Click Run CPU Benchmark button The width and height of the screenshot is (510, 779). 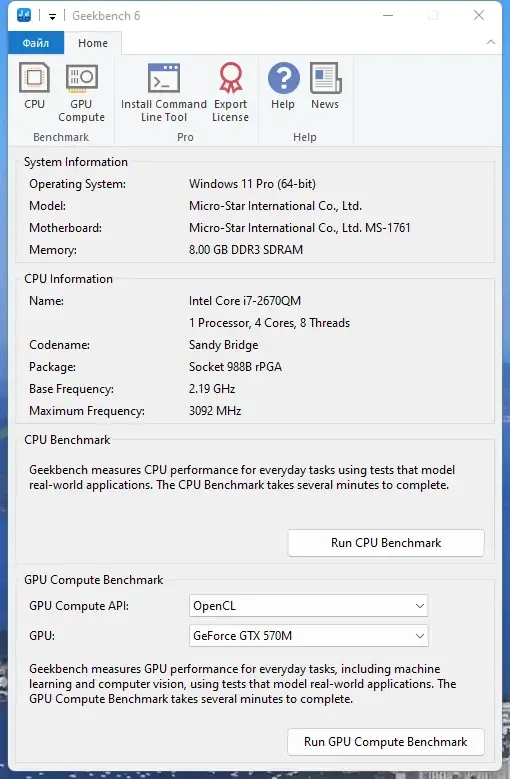[386, 543]
